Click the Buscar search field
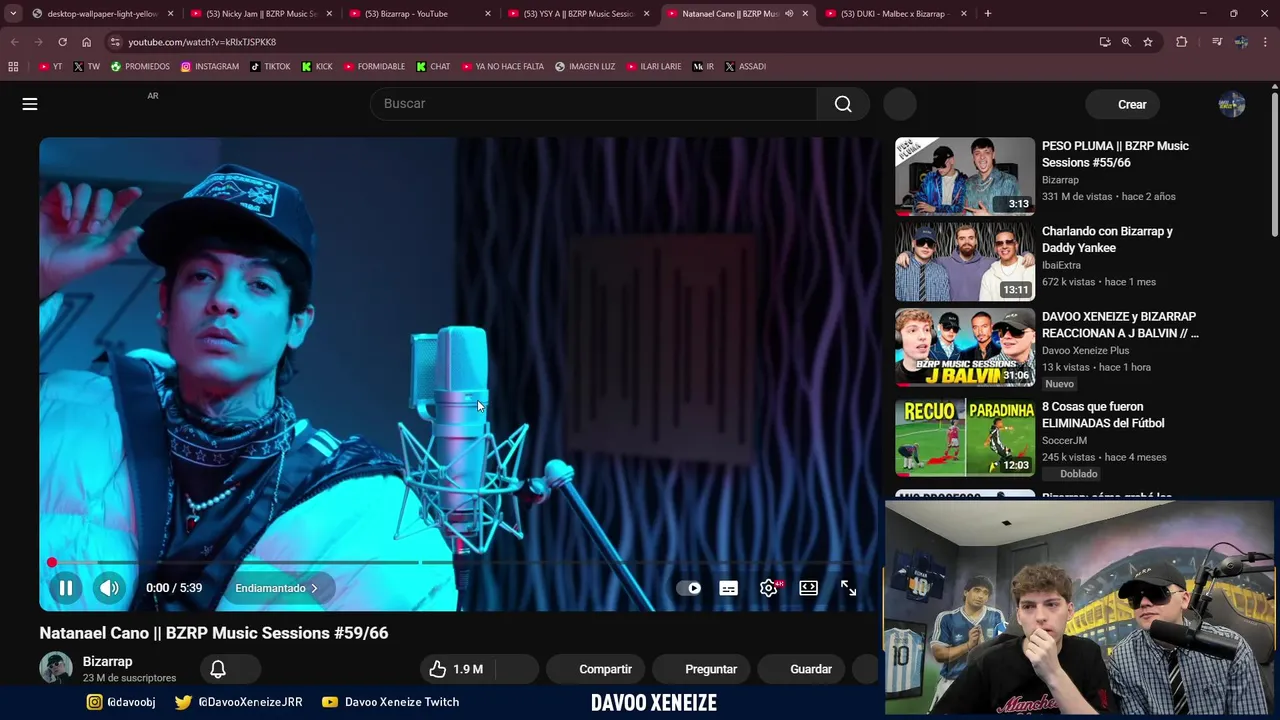1280x720 pixels. coord(594,104)
